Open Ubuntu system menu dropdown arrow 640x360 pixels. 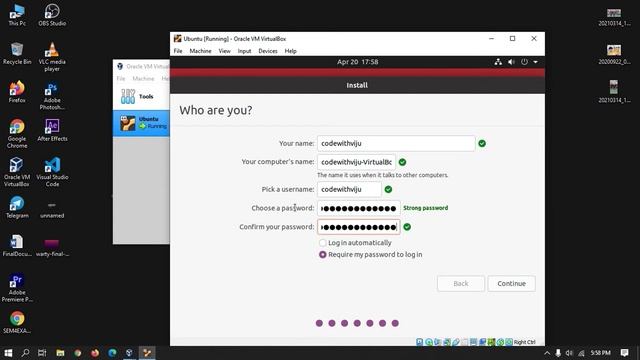[536, 62]
